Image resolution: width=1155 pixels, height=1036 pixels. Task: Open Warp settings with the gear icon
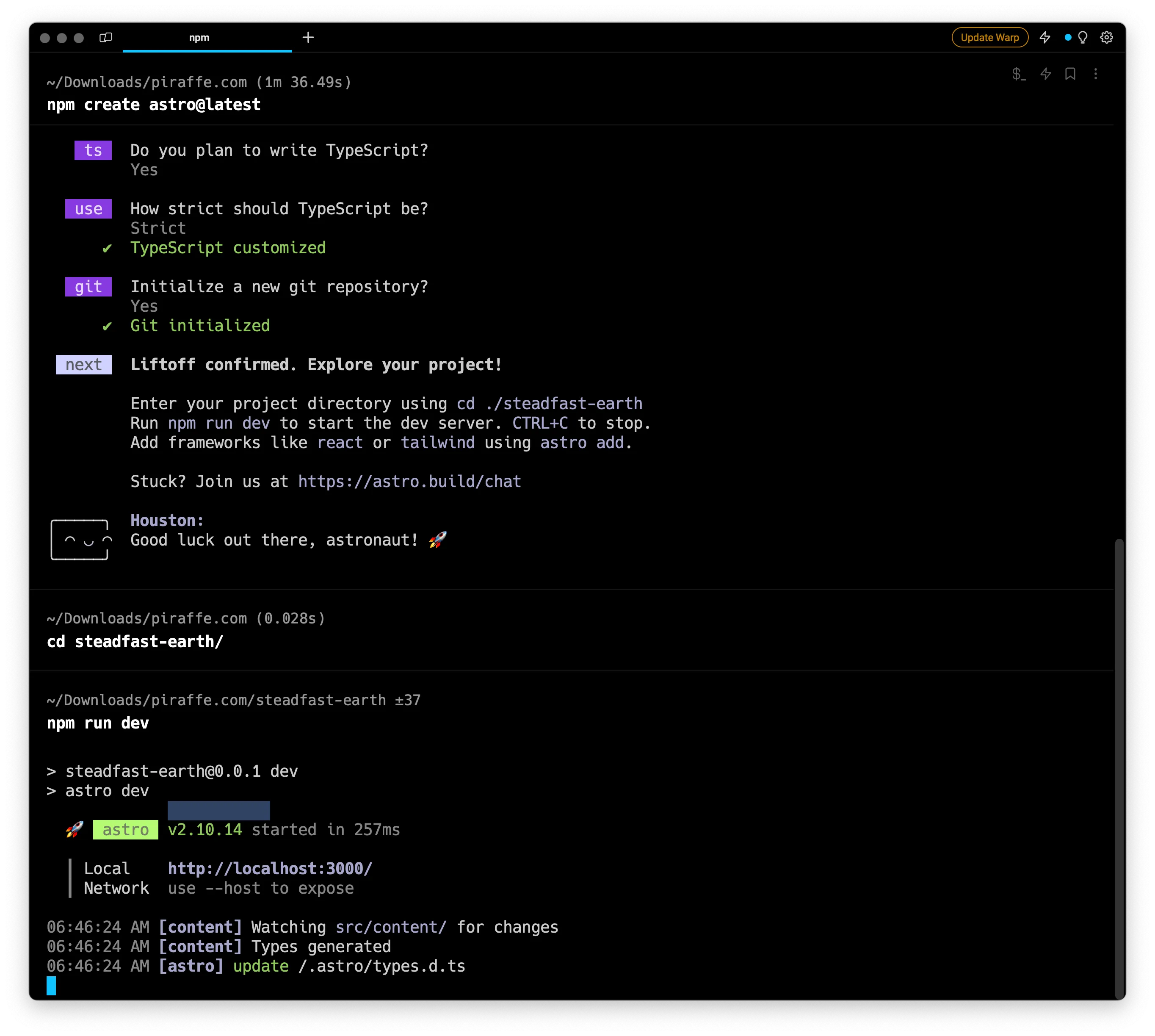[1106, 37]
